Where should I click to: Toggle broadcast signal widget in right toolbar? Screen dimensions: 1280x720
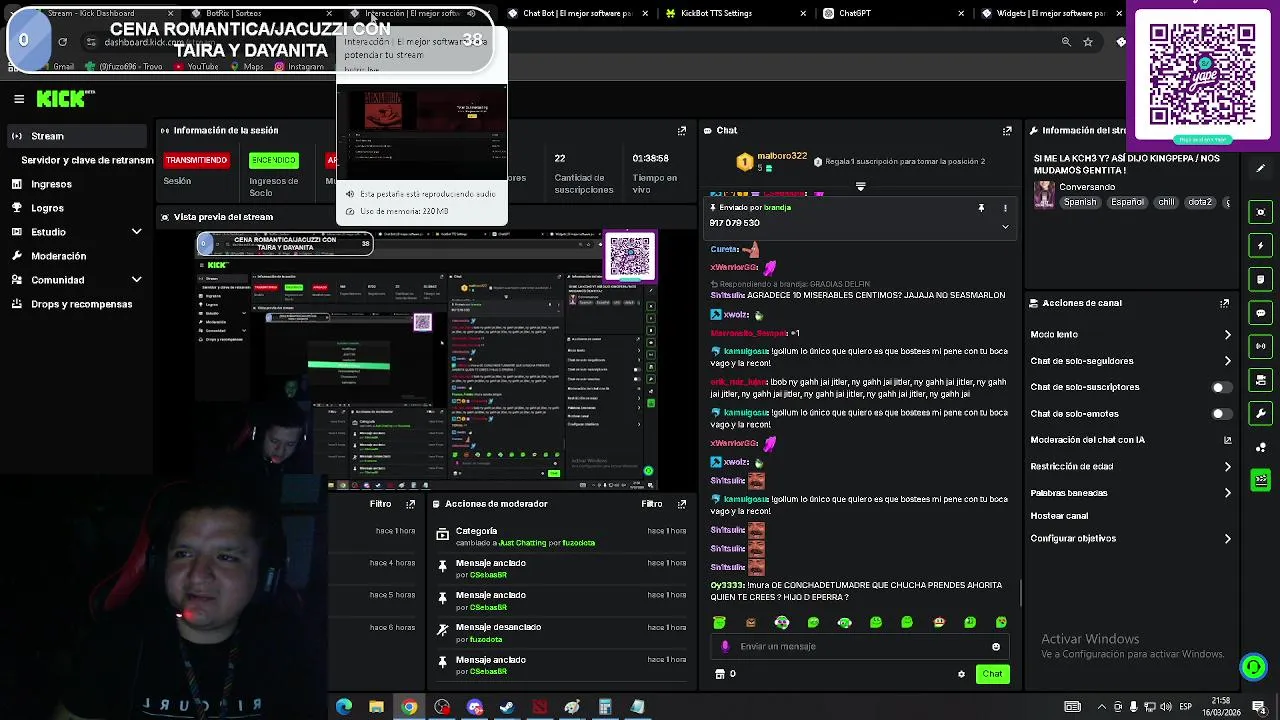coord(1261,346)
